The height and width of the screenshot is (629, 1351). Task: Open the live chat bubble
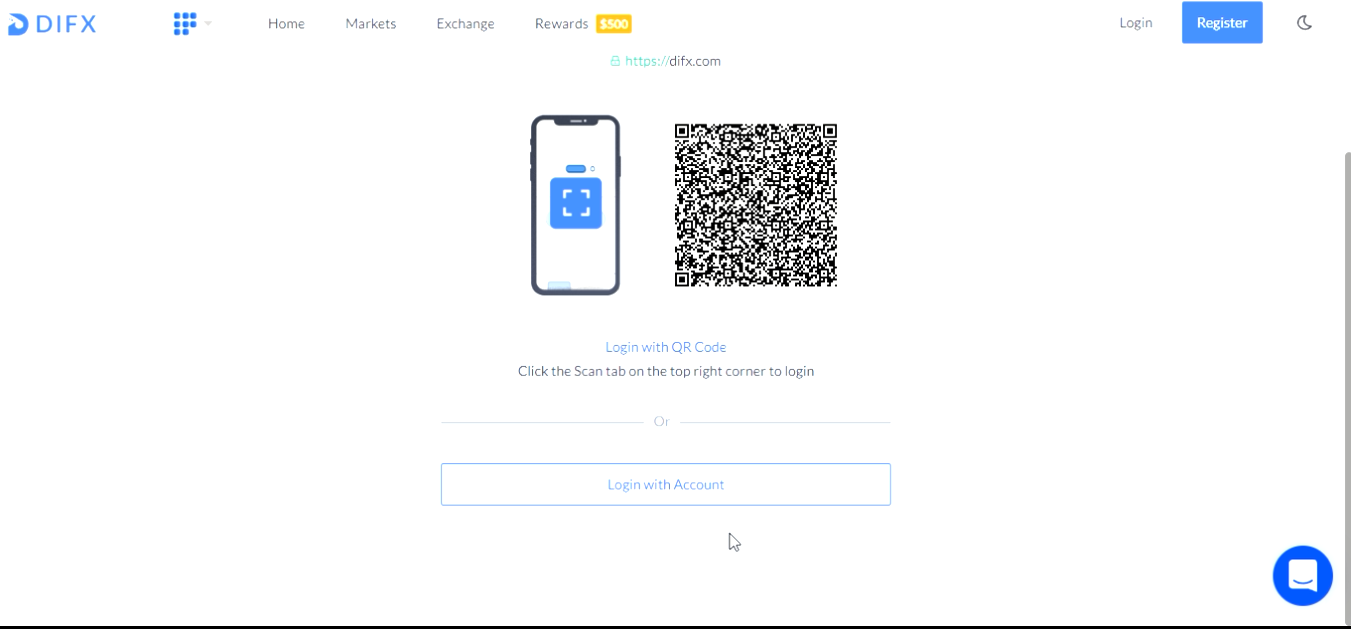point(1302,575)
